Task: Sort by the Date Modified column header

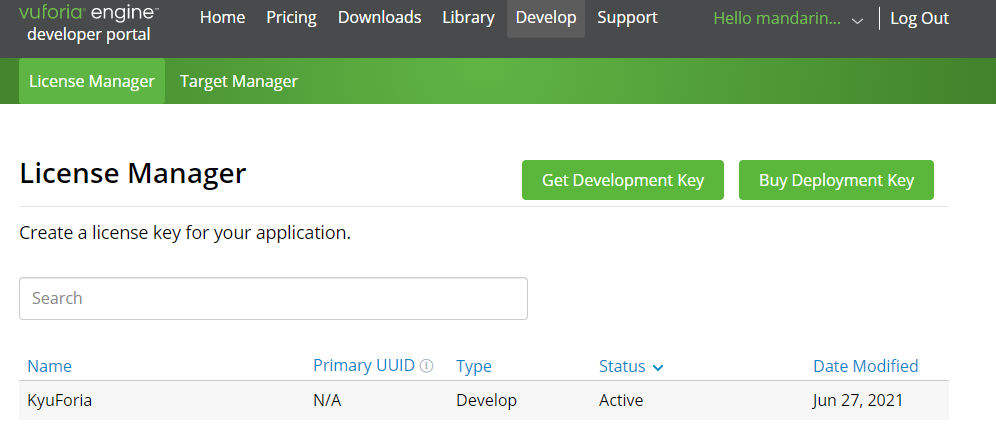Action: coord(866,366)
